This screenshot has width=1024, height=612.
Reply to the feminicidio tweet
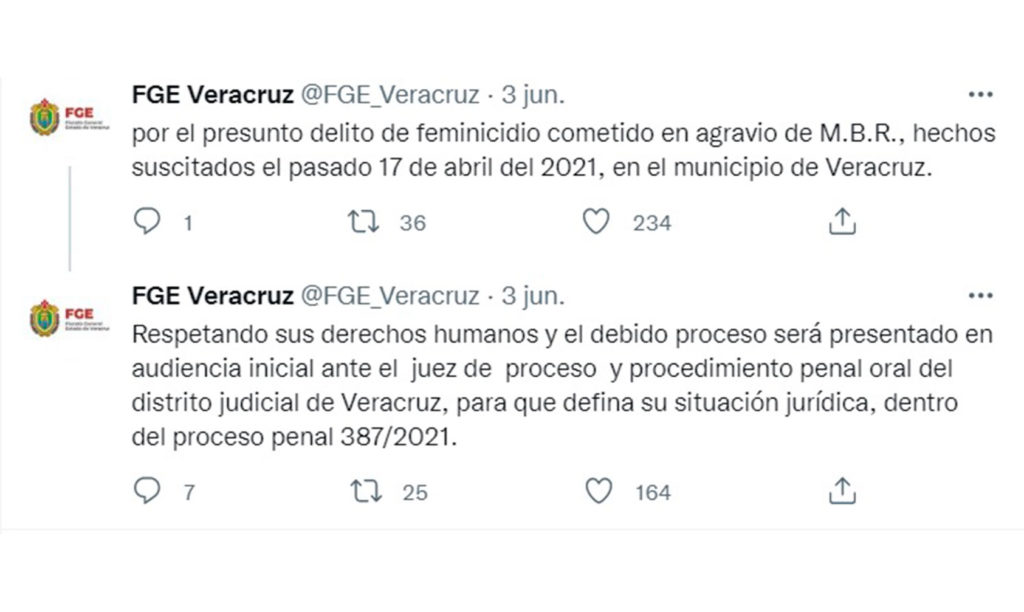click(147, 222)
